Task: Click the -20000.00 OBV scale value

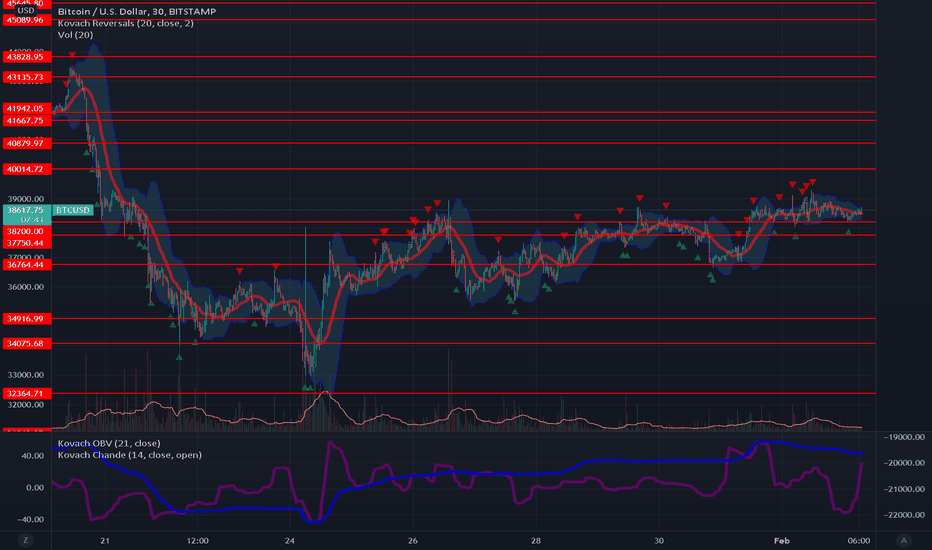Action: point(904,463)
